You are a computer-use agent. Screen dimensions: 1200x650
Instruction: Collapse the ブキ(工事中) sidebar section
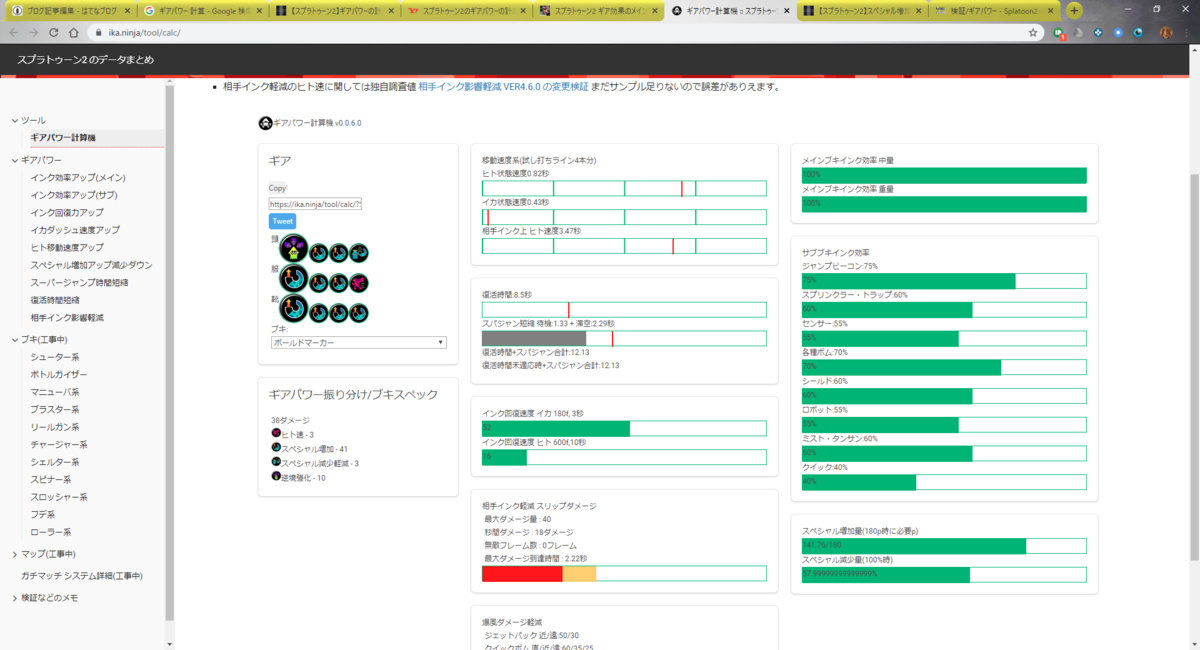pos(13,340)
